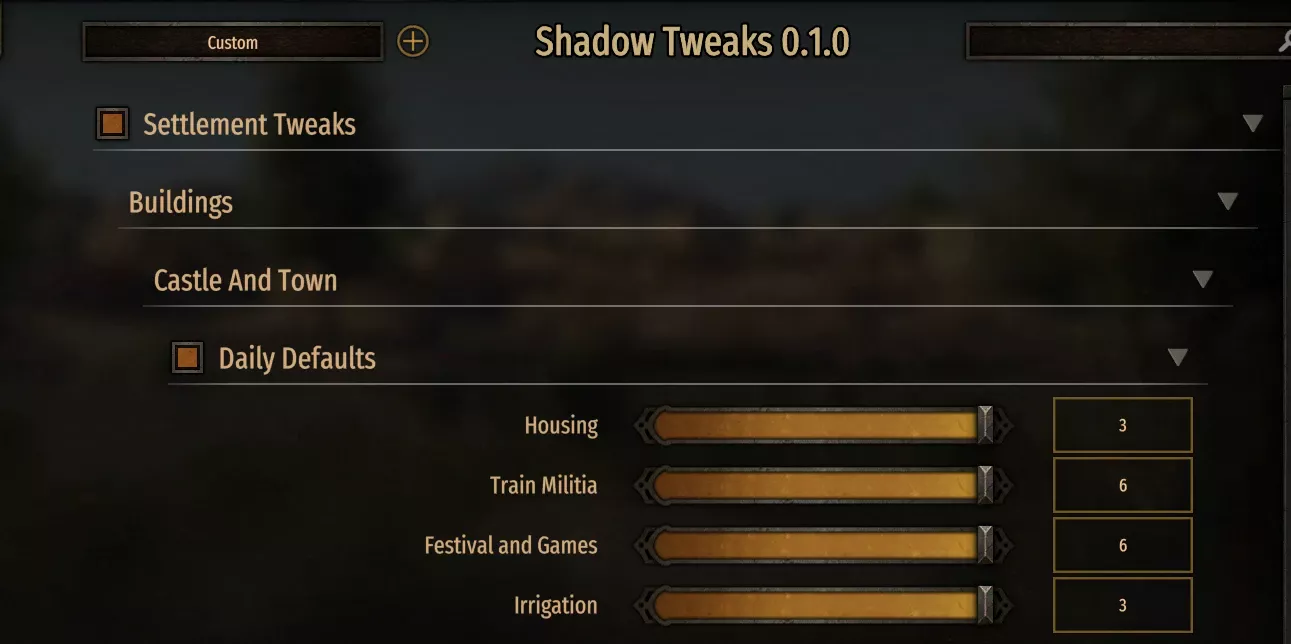Click the Shadow Tweaks 0.1.0 title
This screenshot has height=644, width=1291.
691,42
